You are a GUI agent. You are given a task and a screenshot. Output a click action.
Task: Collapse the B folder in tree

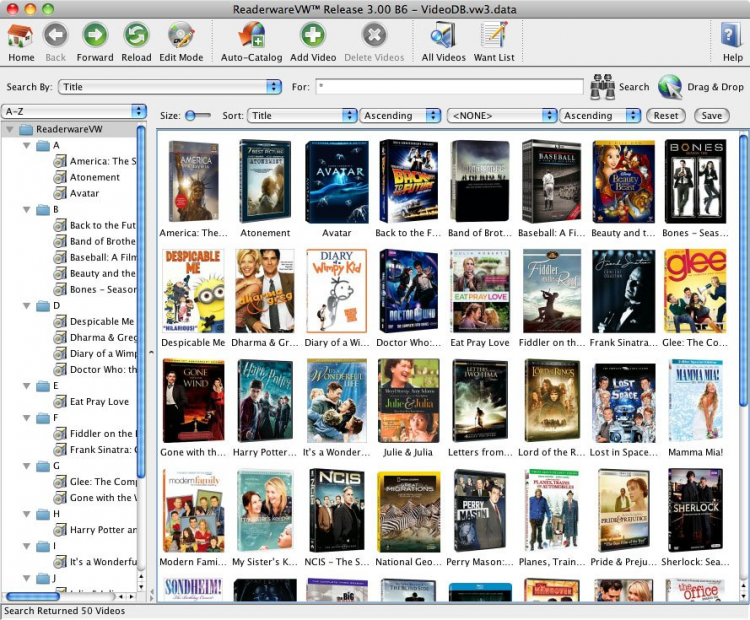click(x=27, y=210)
